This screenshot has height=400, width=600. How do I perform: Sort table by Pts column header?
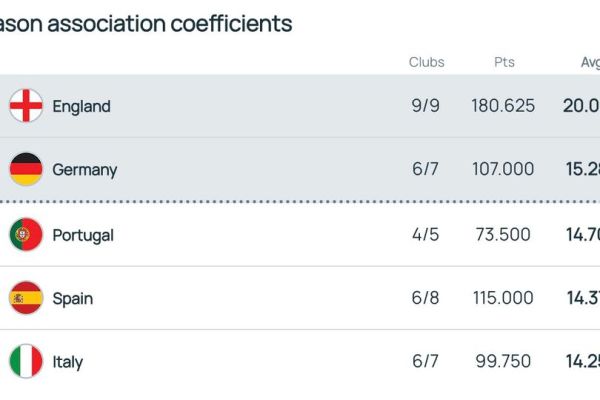(x=504, y=62)
